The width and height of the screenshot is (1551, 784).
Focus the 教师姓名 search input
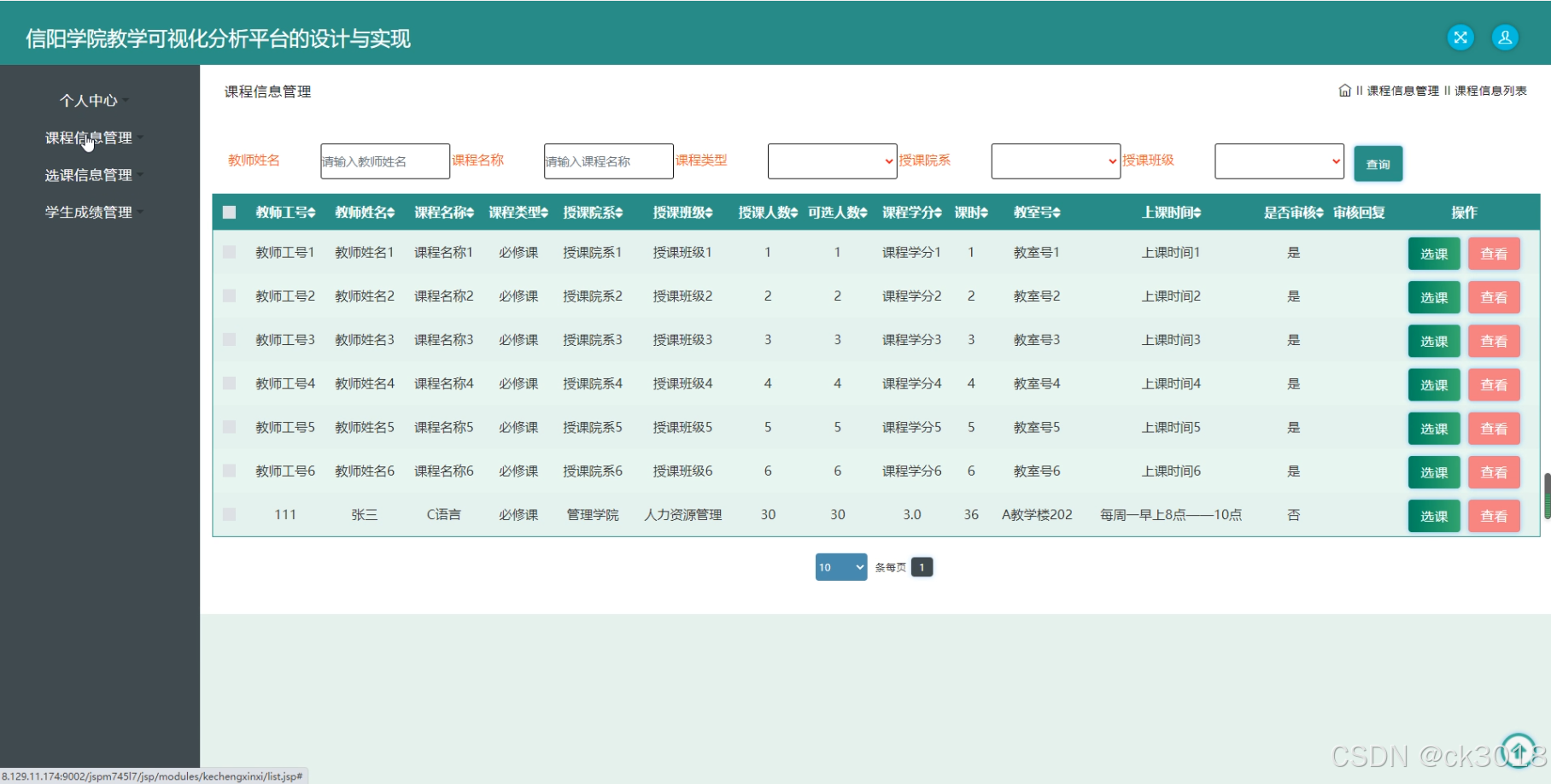(385, 161)
